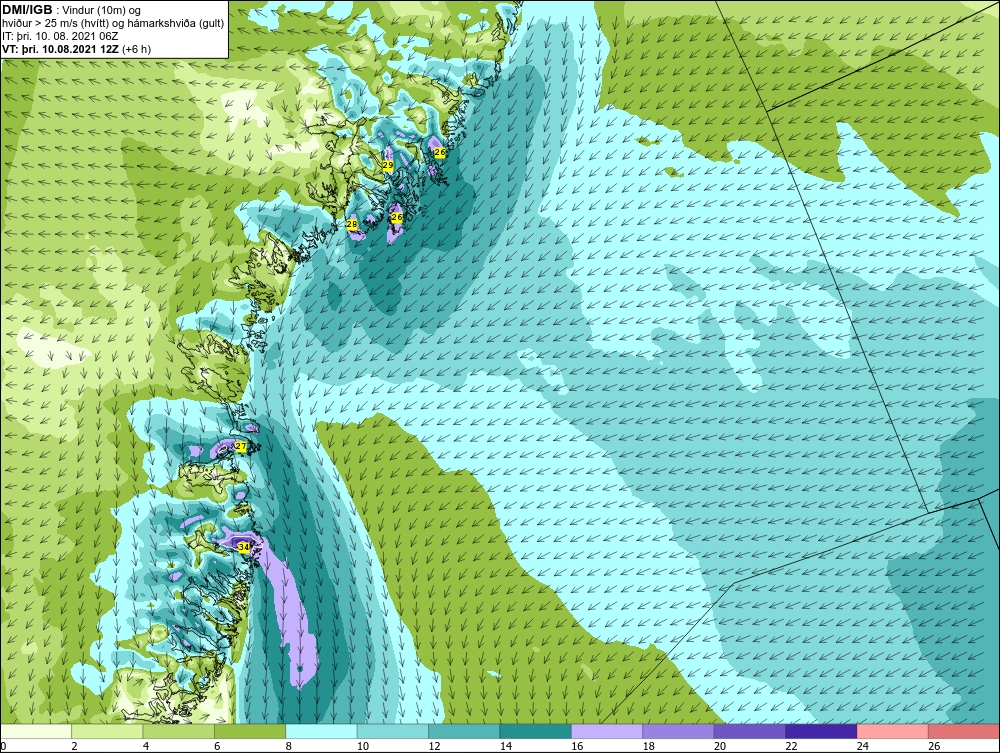Pick the 14–16 m/s dark teal swatch
1000x753 pixels.
(536, 731)
